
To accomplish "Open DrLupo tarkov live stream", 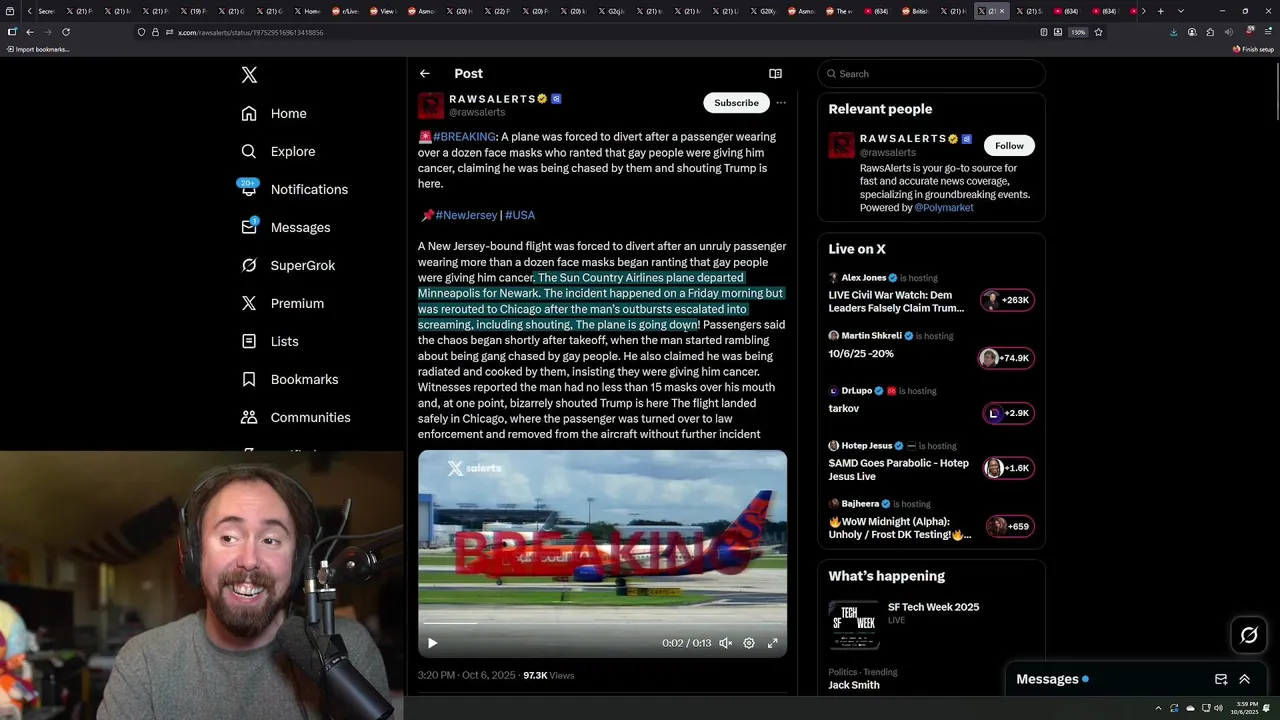I will 931,401.
